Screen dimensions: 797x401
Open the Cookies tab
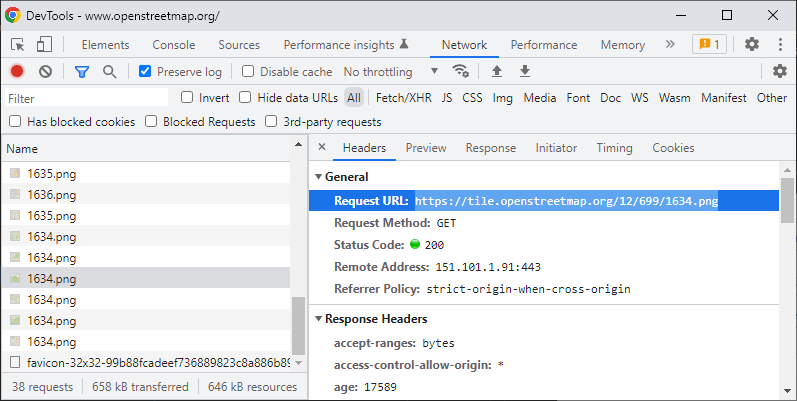[x=673, y=148]
